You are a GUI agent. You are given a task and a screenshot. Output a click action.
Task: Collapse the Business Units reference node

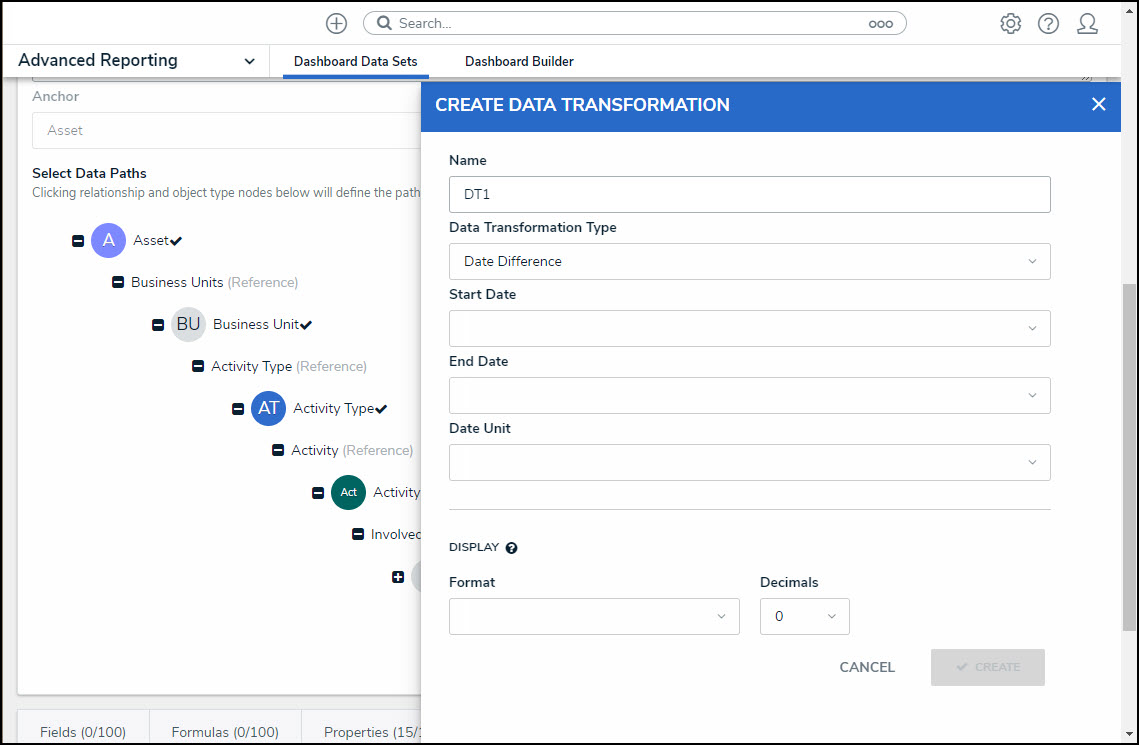coord(118,283)
